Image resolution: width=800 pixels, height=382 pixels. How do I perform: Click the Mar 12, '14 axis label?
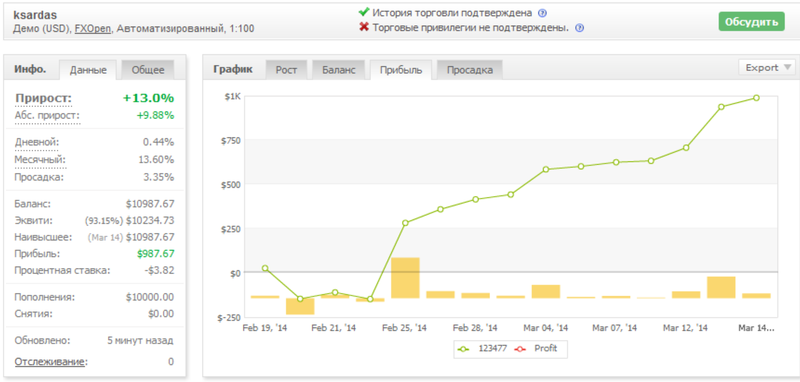coord(686,328)
